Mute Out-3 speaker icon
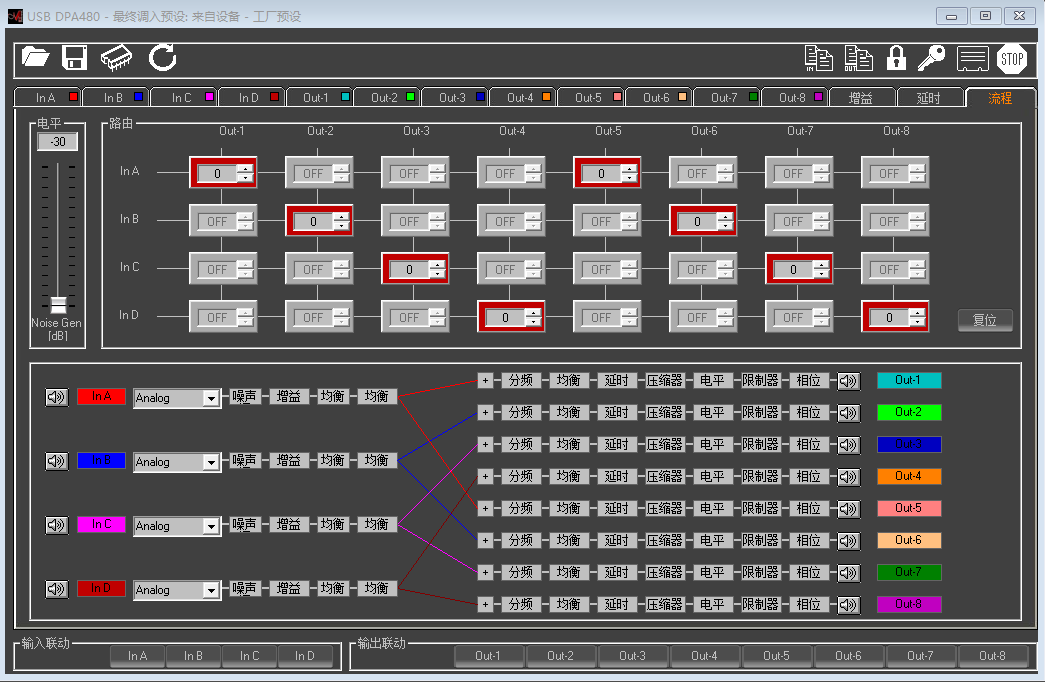 848,445
